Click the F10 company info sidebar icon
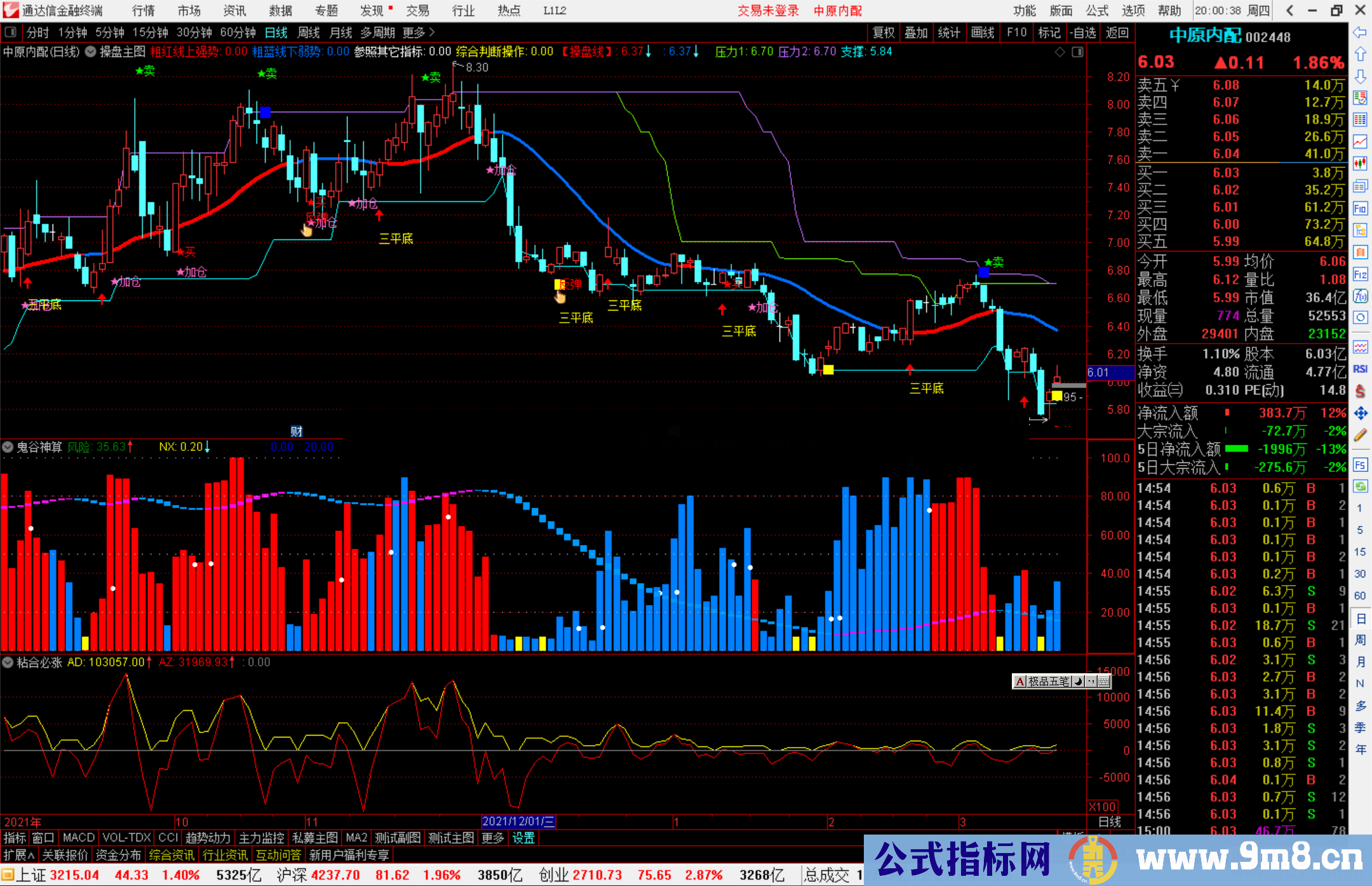 (1360, 208)
